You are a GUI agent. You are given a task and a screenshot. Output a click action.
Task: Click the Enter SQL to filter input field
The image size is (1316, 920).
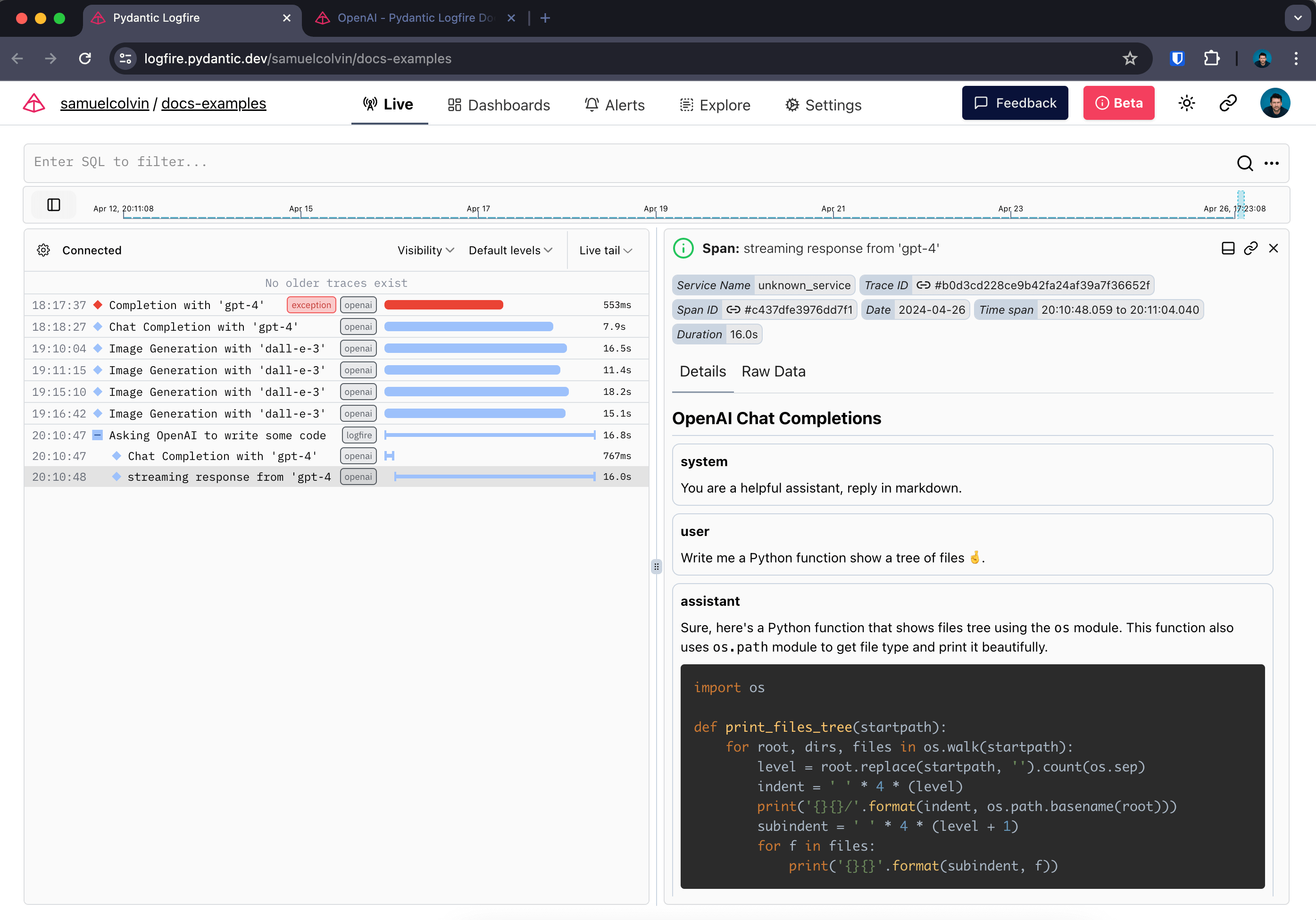229,162
